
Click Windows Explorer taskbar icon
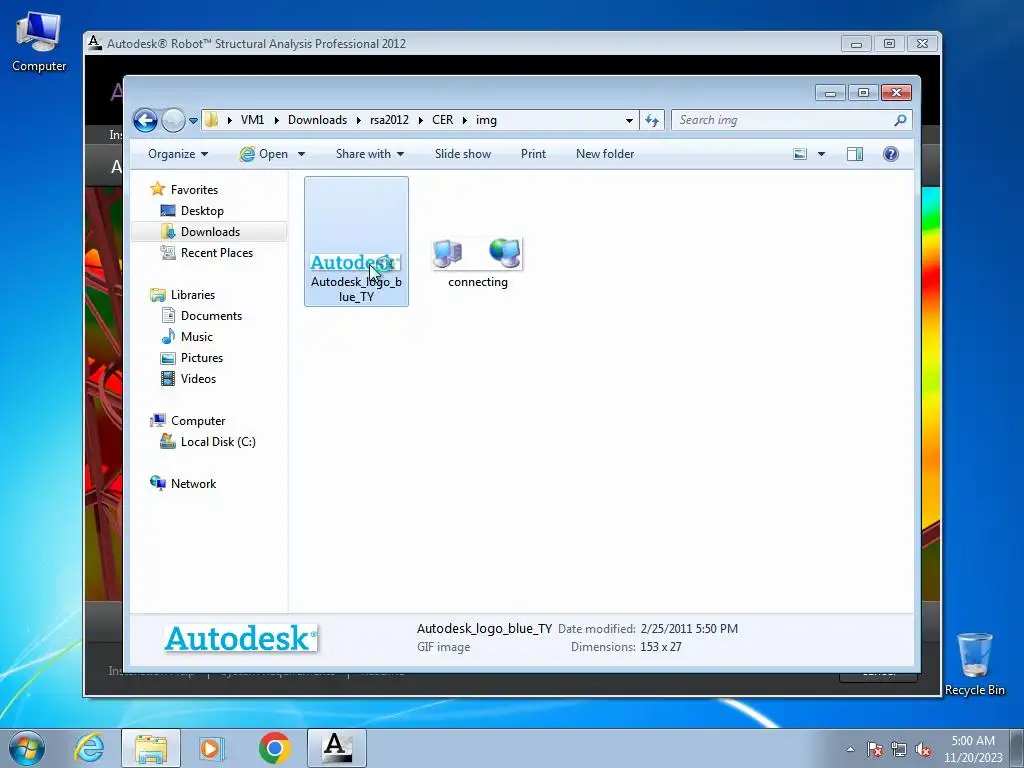point(151,748)
